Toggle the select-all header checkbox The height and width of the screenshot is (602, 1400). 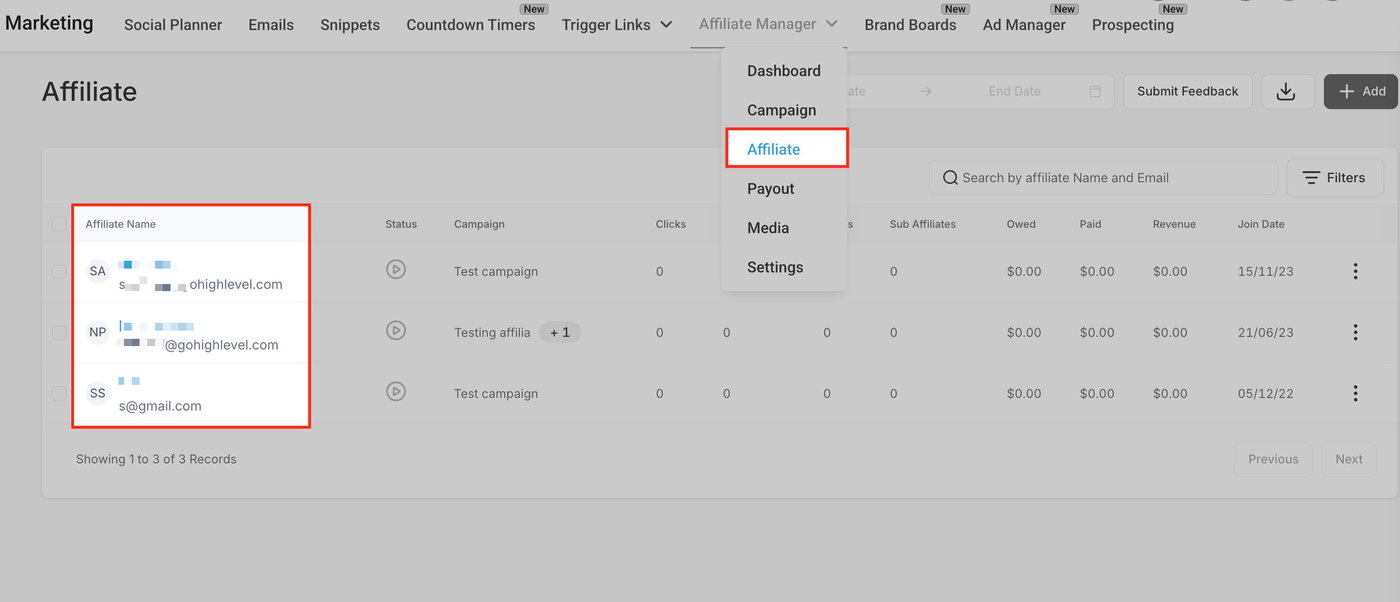59,224
